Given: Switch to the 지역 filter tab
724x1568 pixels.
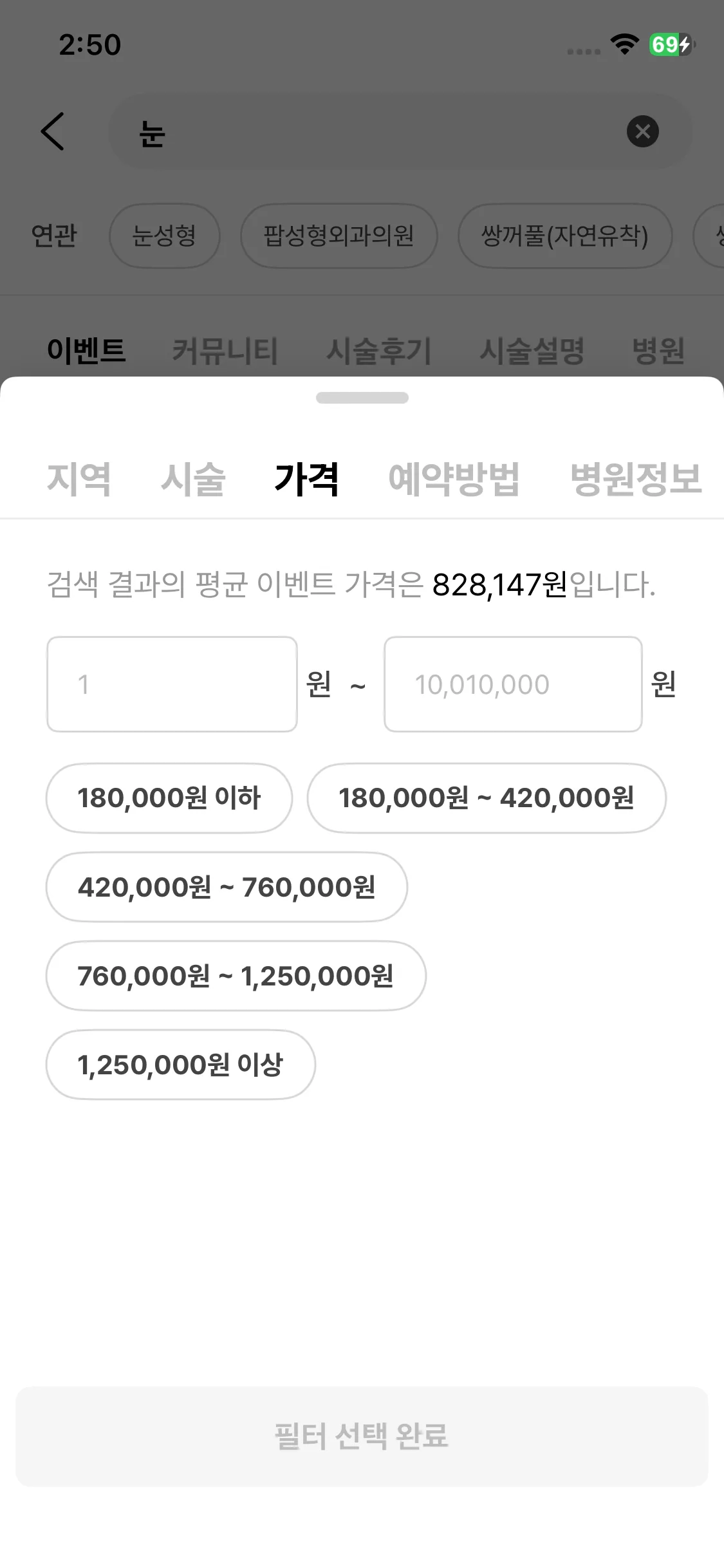Looking at the screenshot, I should (x=79, y=479).
